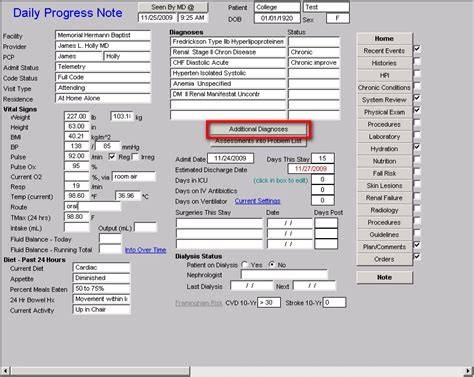Open the Radiology section

pyautogui.click(x=384, y=210)
